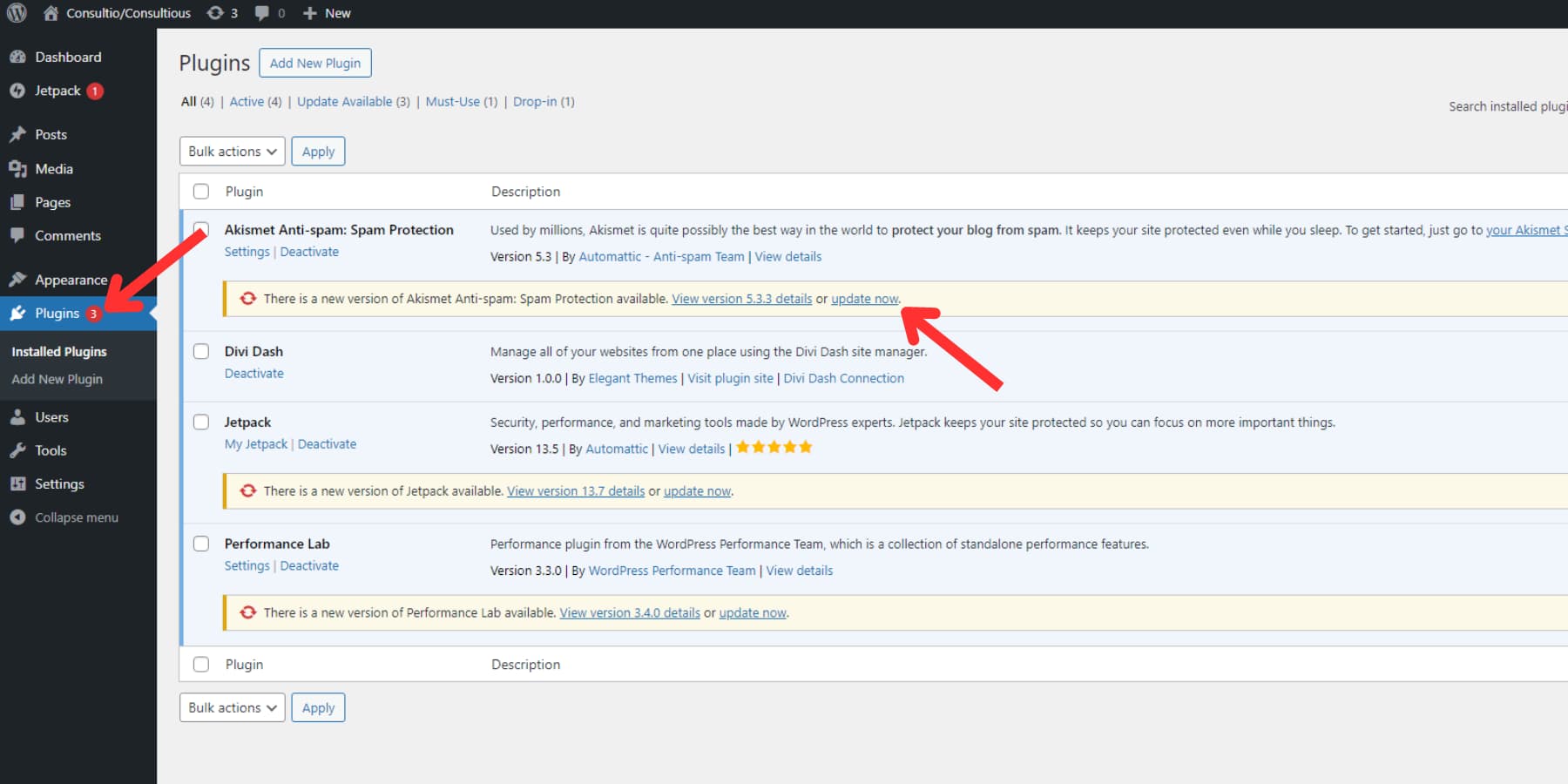Toggle the select-all plugins checkbox
Viewport: 1568px width, 784px height.
[201, 191]
